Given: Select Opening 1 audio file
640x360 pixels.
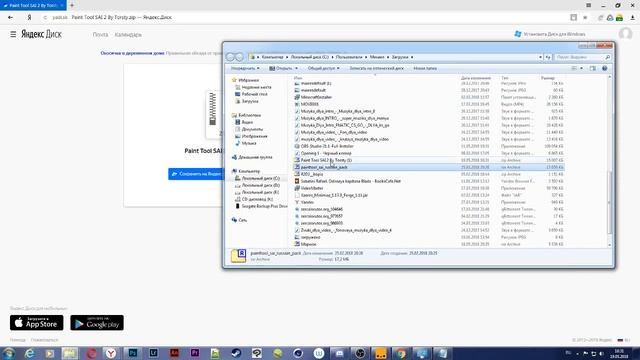Looking at the screenshot, I should click(322, 153).
